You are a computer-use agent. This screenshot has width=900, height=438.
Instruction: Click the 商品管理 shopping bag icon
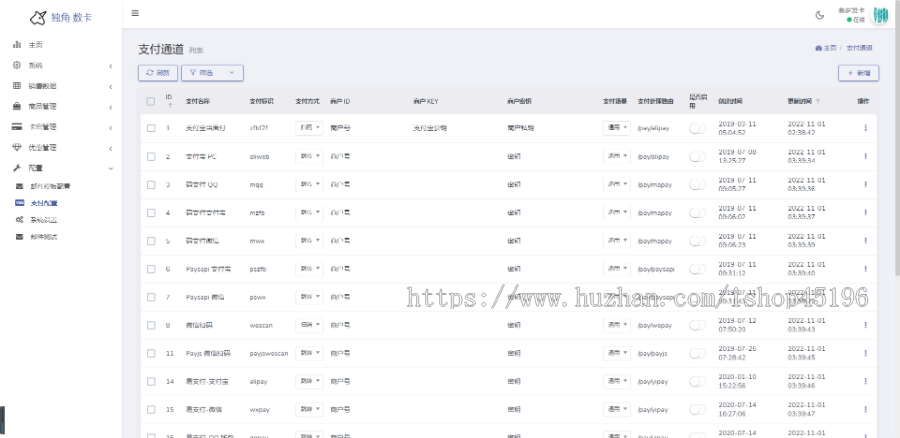point(17,106)
